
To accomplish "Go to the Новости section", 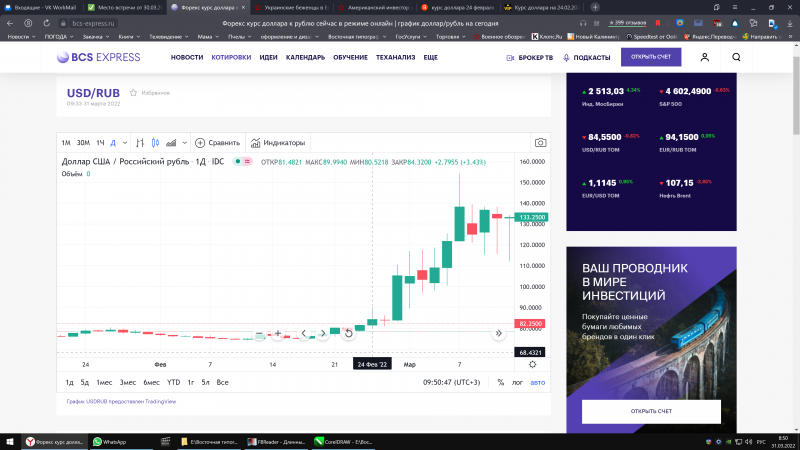I will [187, 57].
